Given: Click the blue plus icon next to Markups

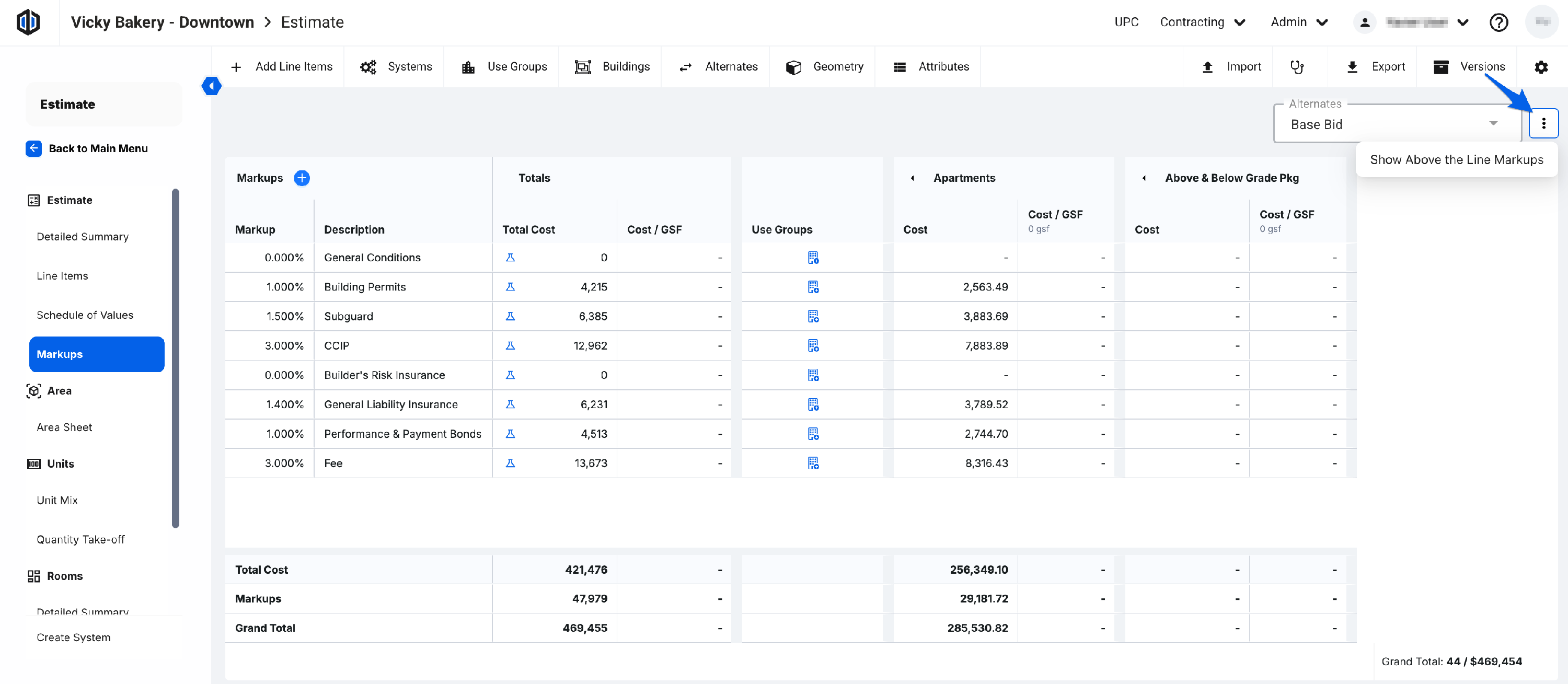Looking at the screenshot, I should tap(302, 178).
